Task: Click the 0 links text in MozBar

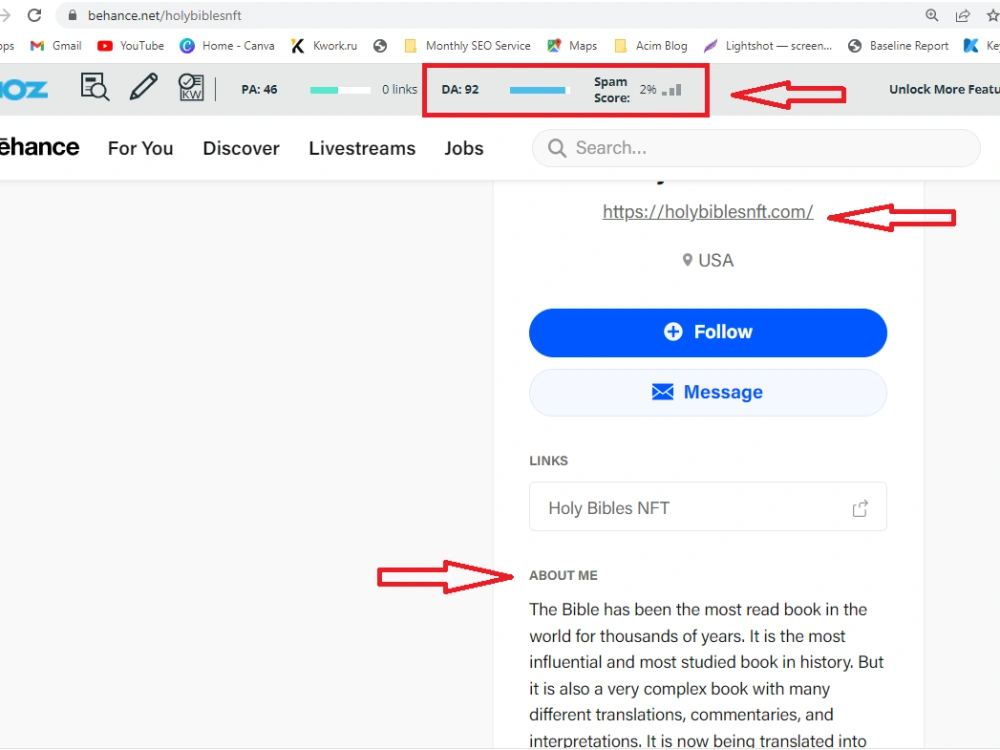Action: pos(400,89)
